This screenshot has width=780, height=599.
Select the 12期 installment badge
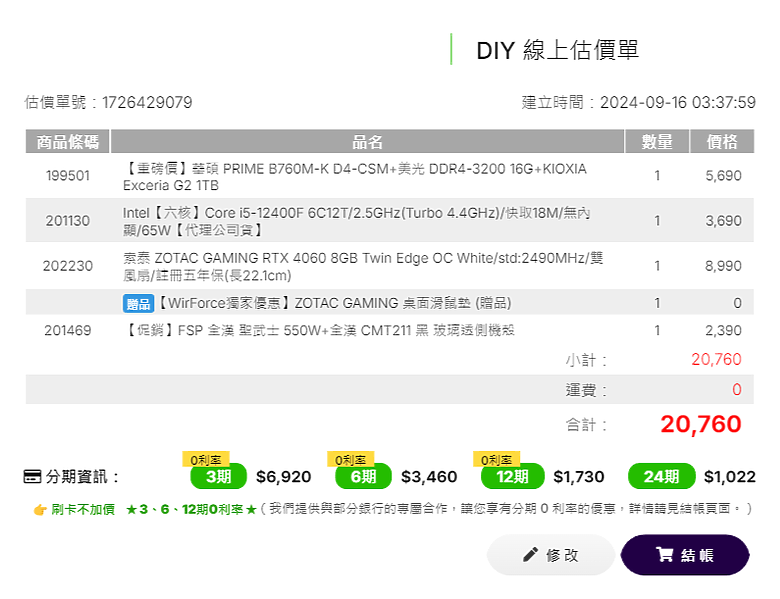coord(512,476)
